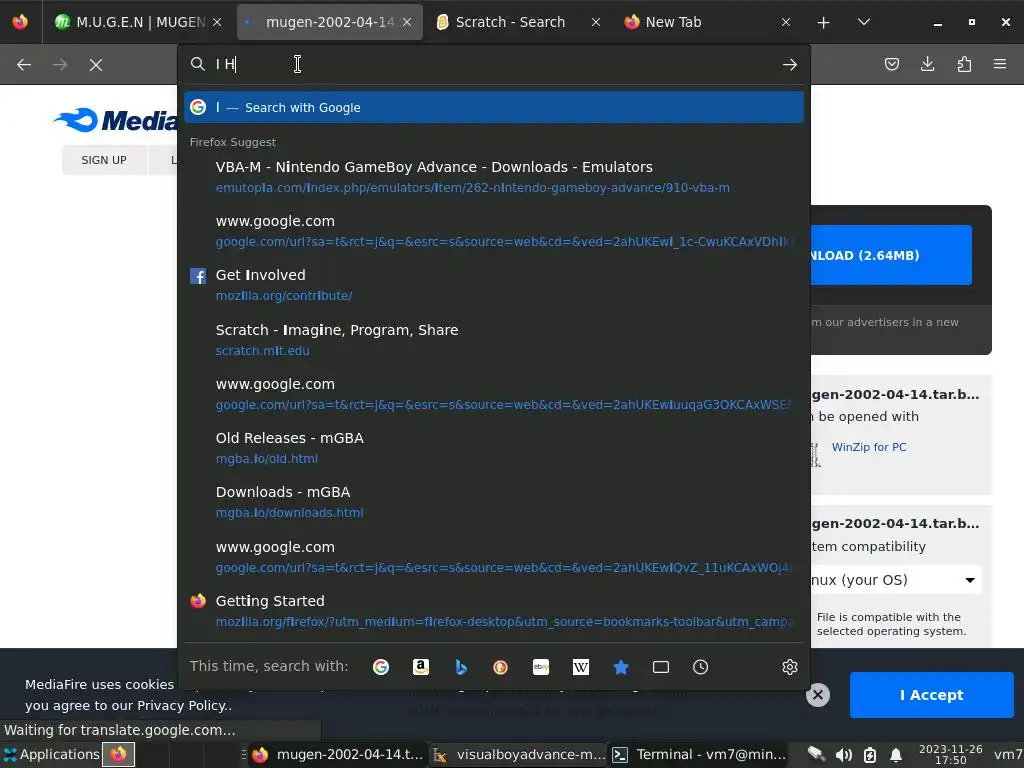Go back with the back arrow
The image size is (1024, 768).
click(24, 65)
